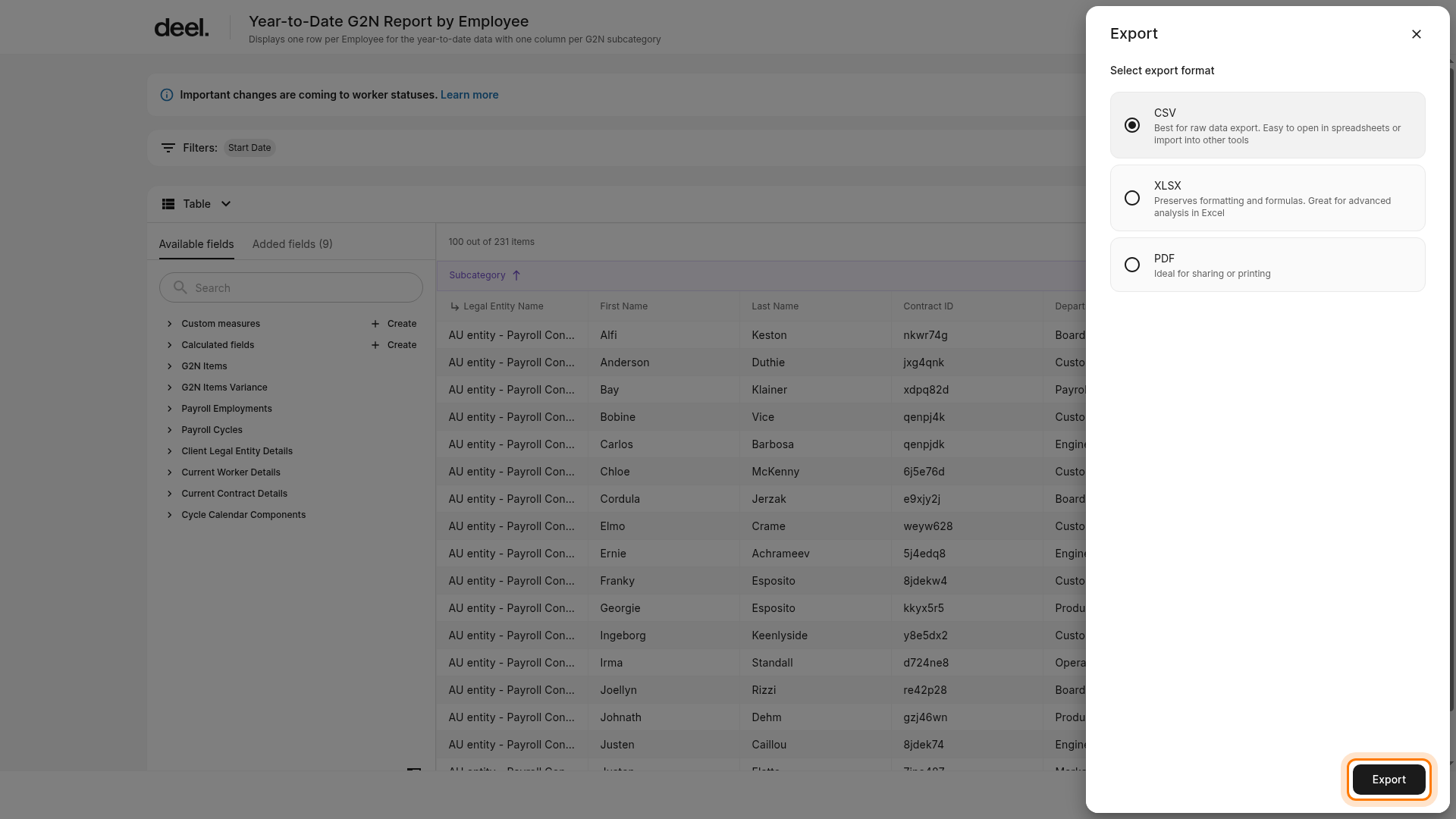Select contract ID 5j4edq8
This screenshot has height=819, width=1456.
(x=967, y=554)
